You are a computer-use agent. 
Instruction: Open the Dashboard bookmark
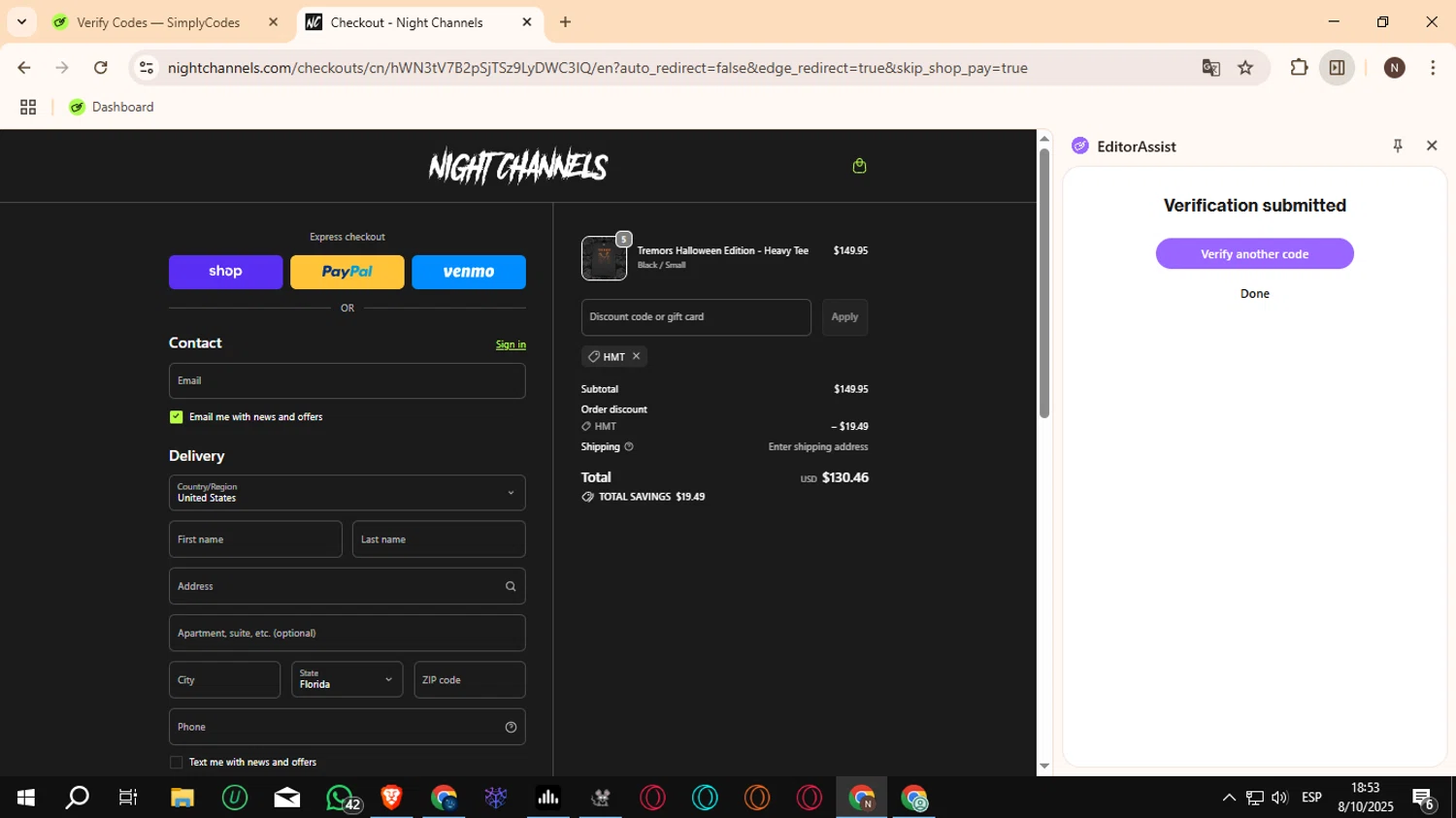[112, 107]
